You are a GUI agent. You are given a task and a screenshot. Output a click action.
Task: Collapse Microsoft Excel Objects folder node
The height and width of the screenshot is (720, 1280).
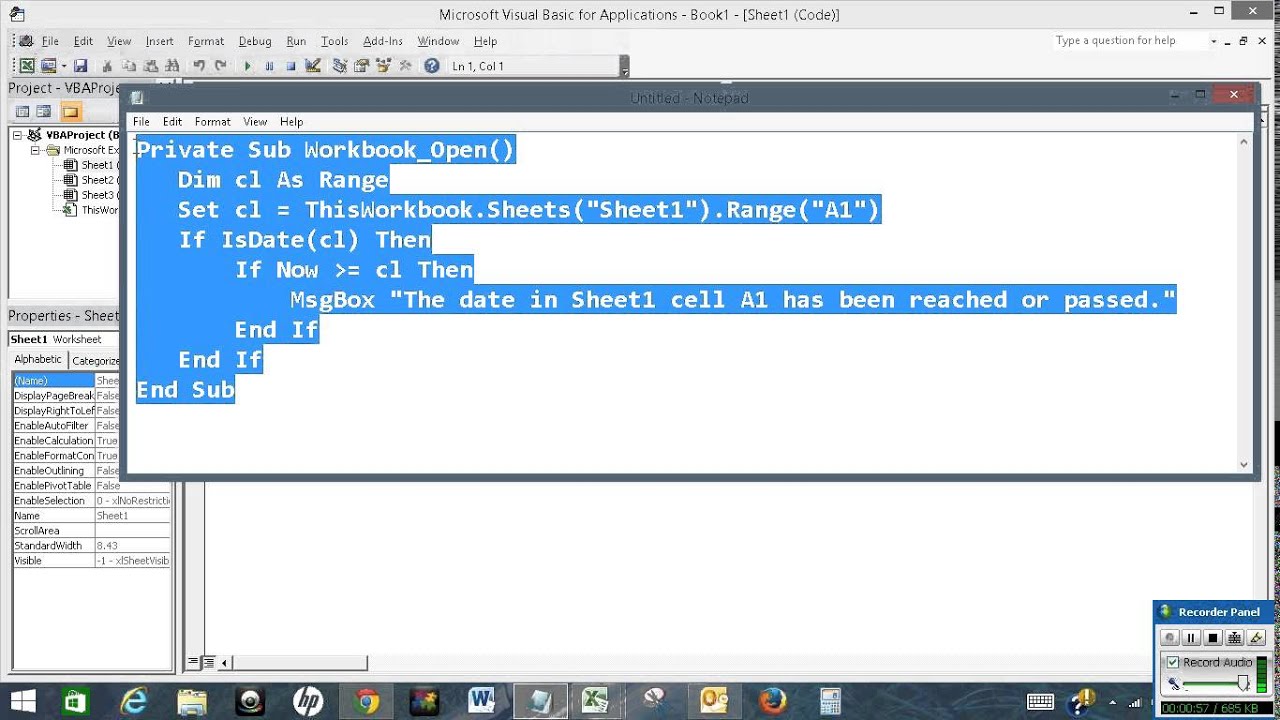(x=35, y=150)
